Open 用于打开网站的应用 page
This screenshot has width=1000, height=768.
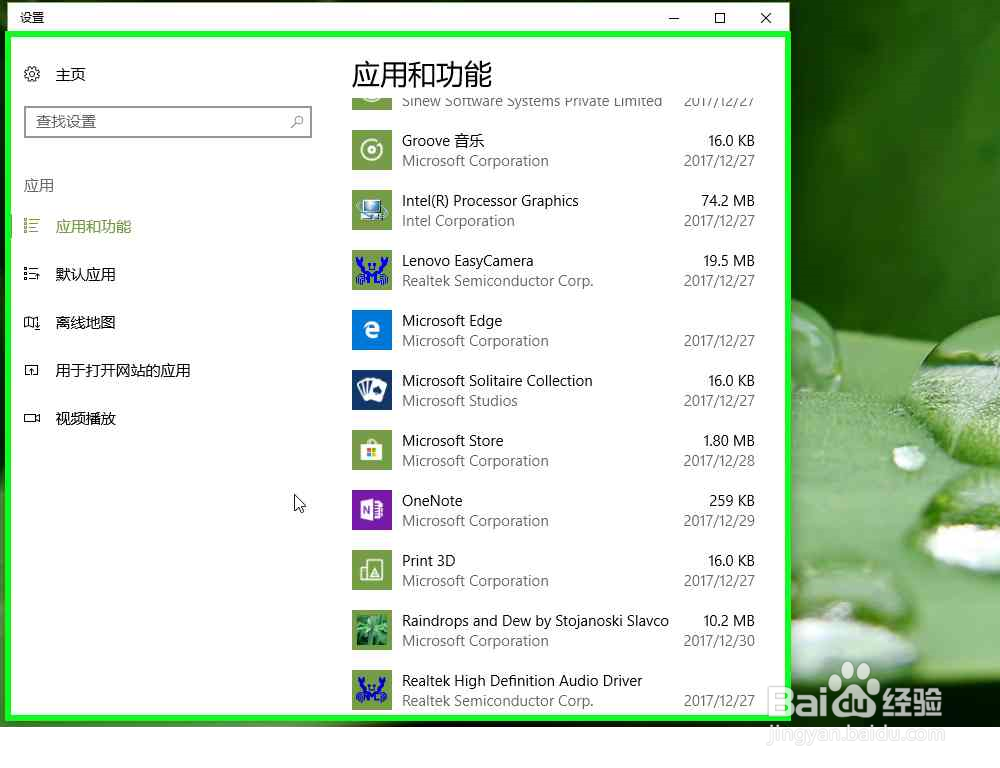point(122,371)
